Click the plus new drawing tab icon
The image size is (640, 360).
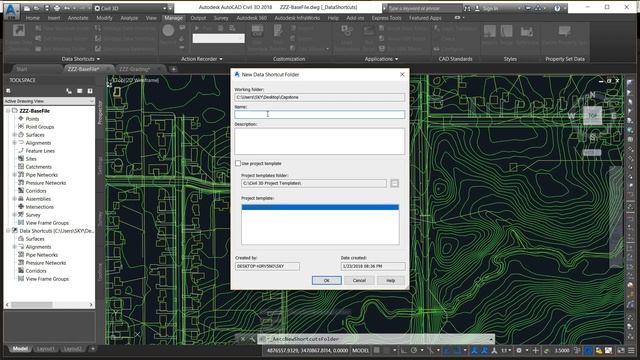[173, 69]
